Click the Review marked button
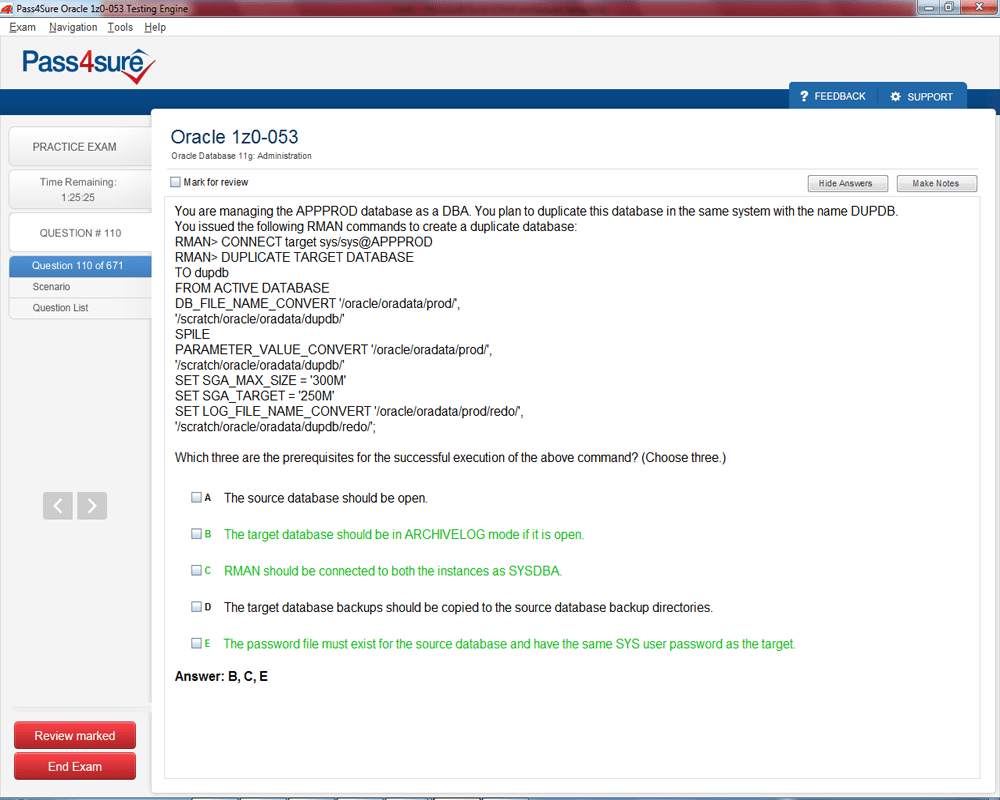Image resolution: width=1000 pixels, height=800 pixels. [x=75, y=736]
